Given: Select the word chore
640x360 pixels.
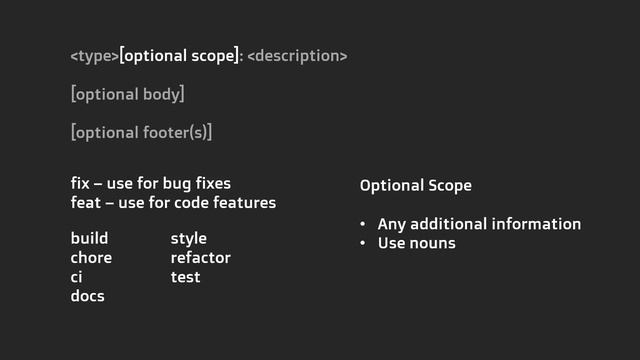Looking at the screenshot, I should (91, 258).
